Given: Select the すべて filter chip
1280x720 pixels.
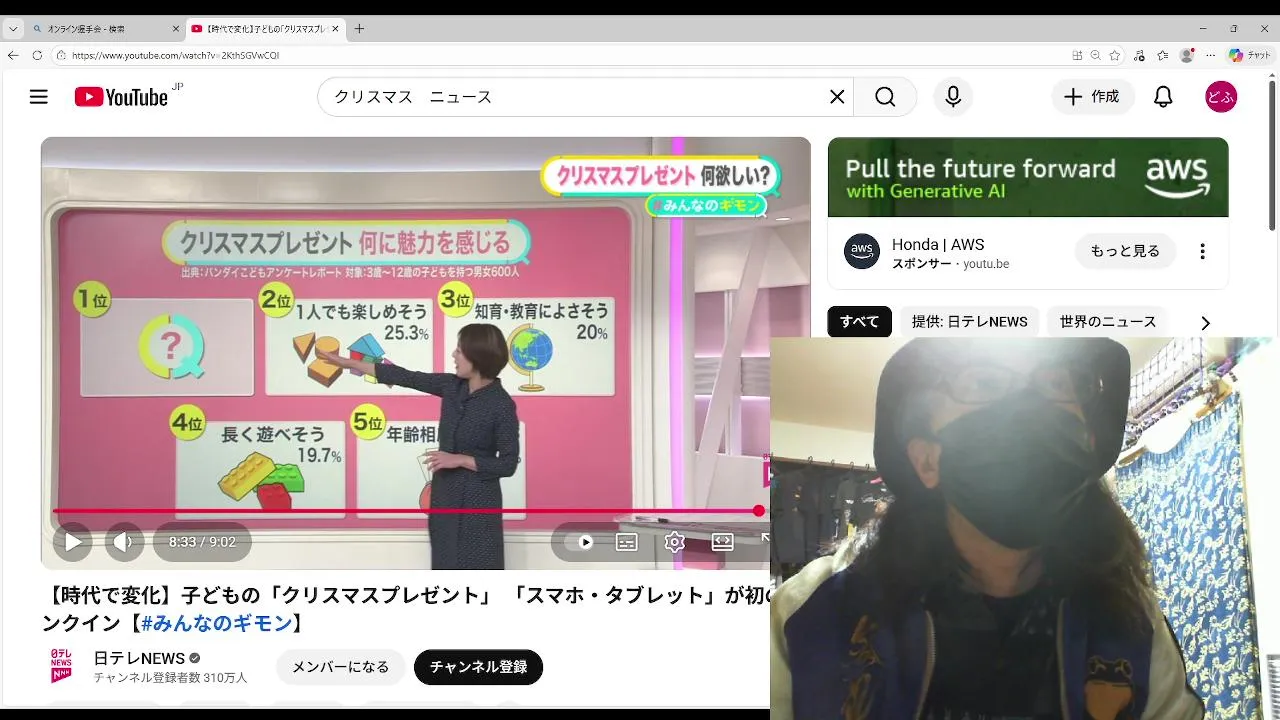Looking at the screenshot, I should tap(859, 322).
